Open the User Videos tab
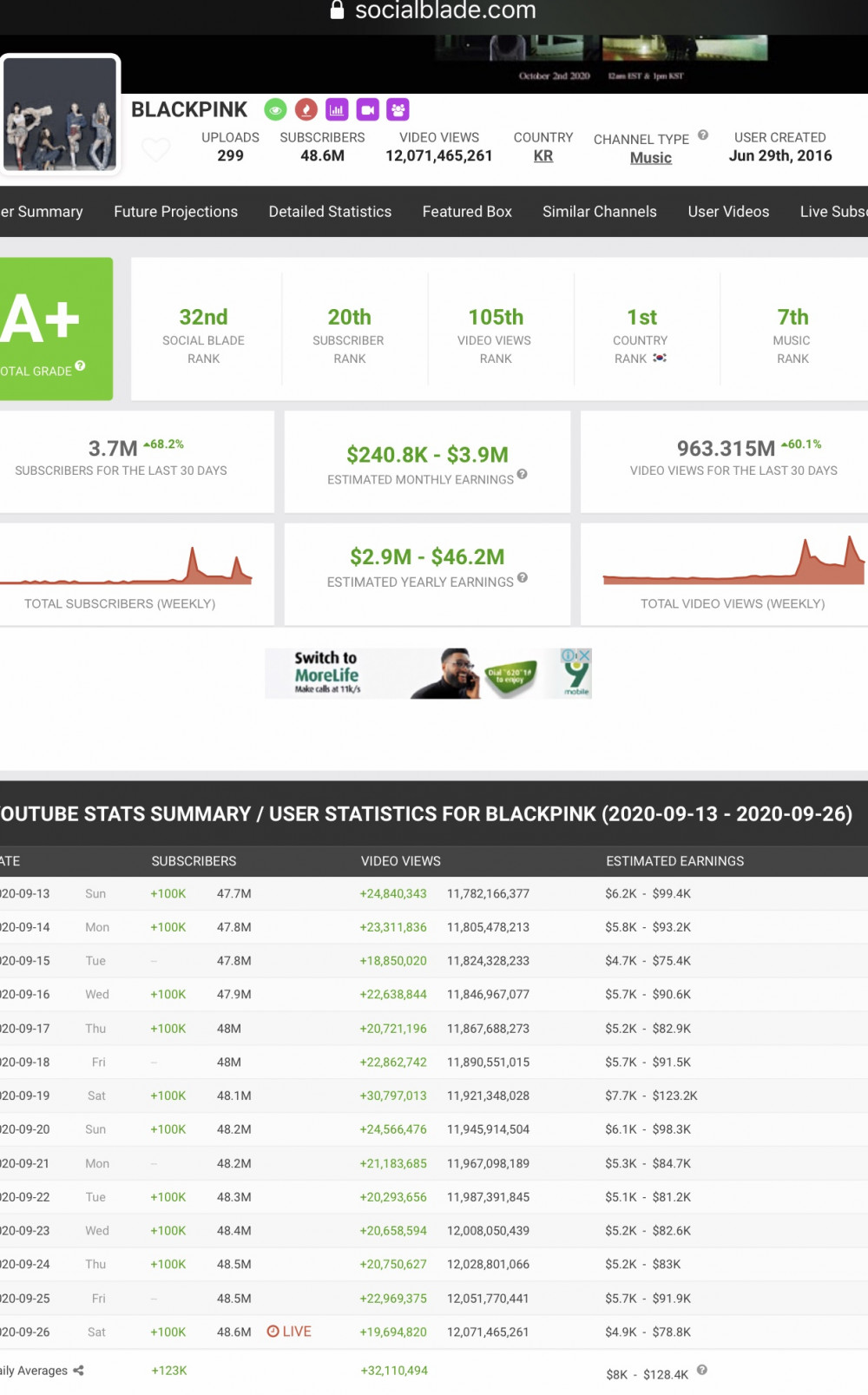This screenshot has height=1395, width=868. point(728,211)
